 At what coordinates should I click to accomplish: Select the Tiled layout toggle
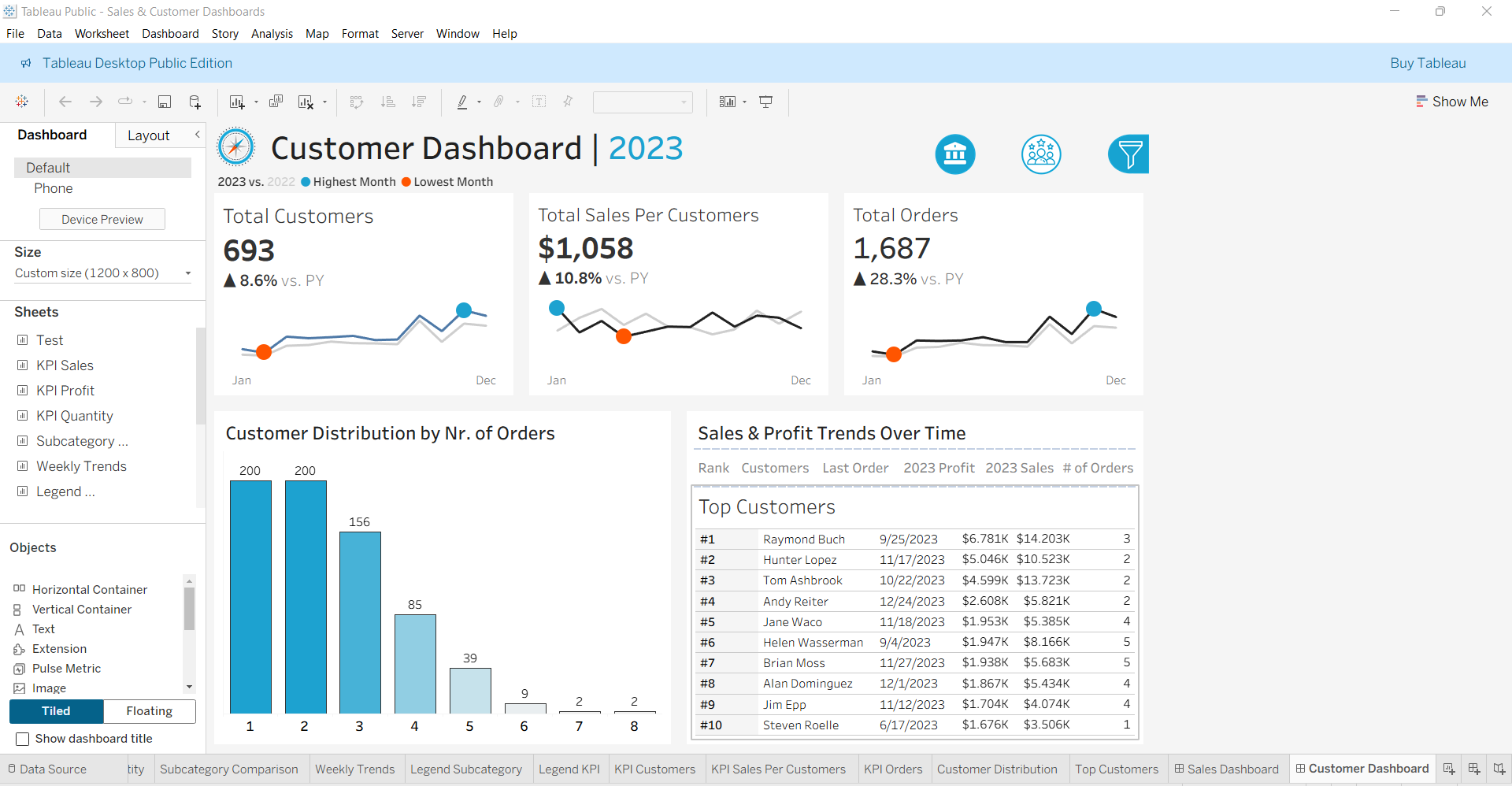click(x=56, y=711)
